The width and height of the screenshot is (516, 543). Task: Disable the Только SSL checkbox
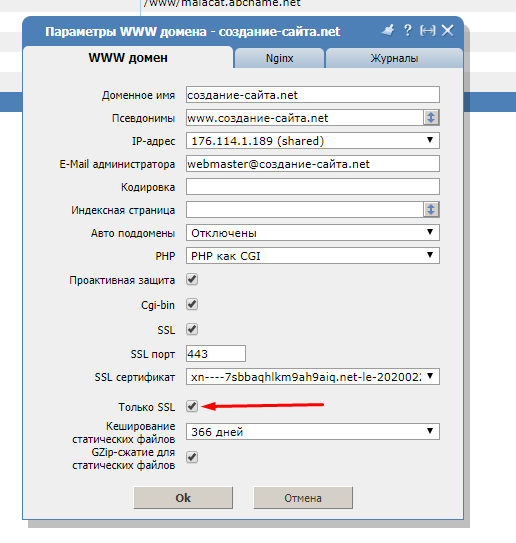[x=192, y=406]
